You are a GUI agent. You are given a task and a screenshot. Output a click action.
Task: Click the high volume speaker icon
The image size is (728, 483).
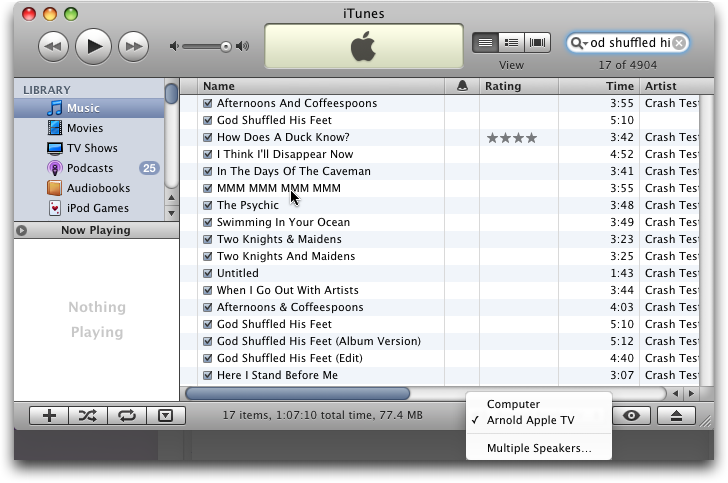242,46
